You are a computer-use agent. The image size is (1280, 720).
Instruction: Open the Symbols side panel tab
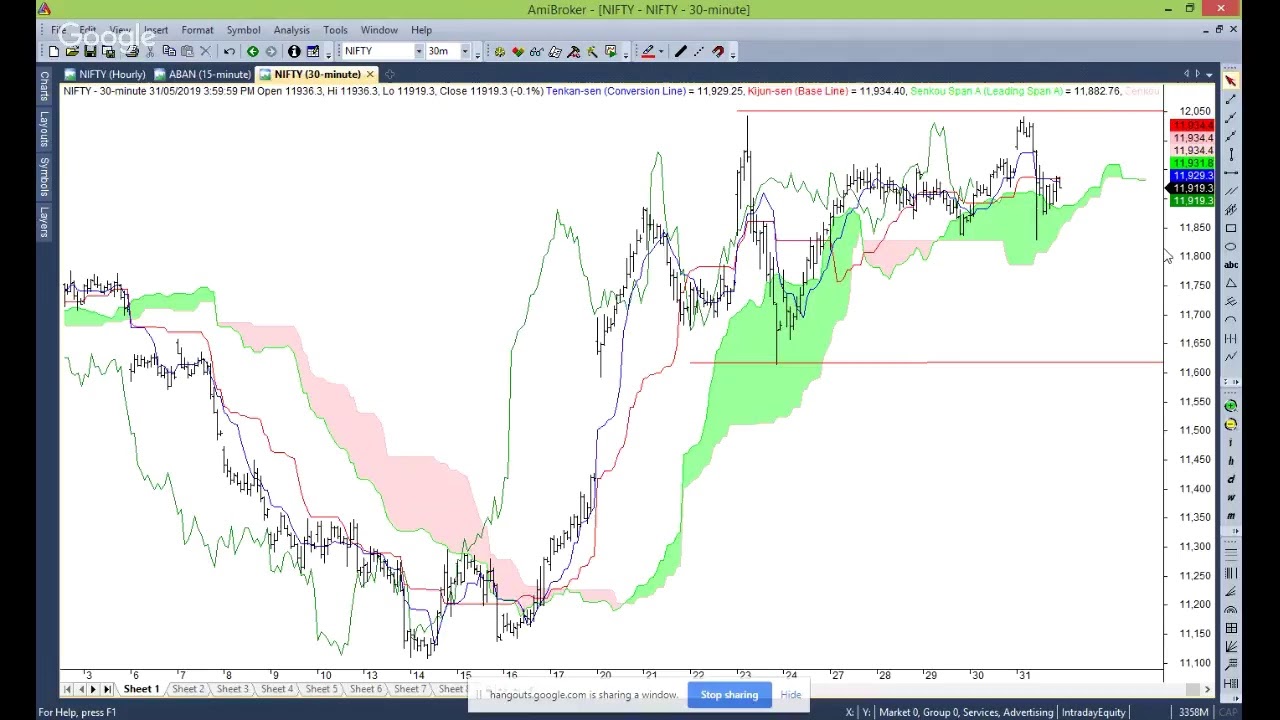(44, 176)
